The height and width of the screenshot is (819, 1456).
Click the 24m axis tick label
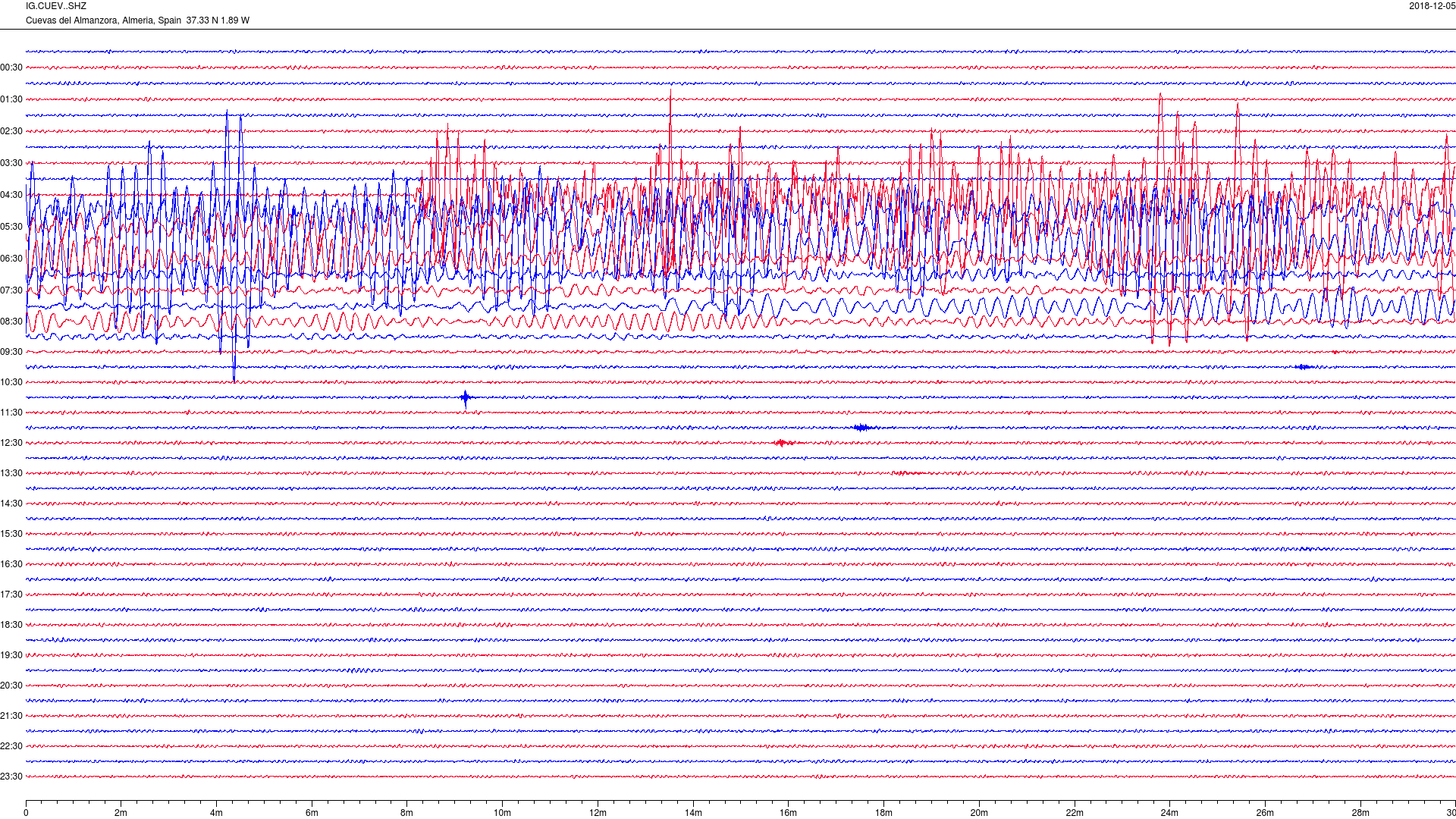click(1169, 813)
